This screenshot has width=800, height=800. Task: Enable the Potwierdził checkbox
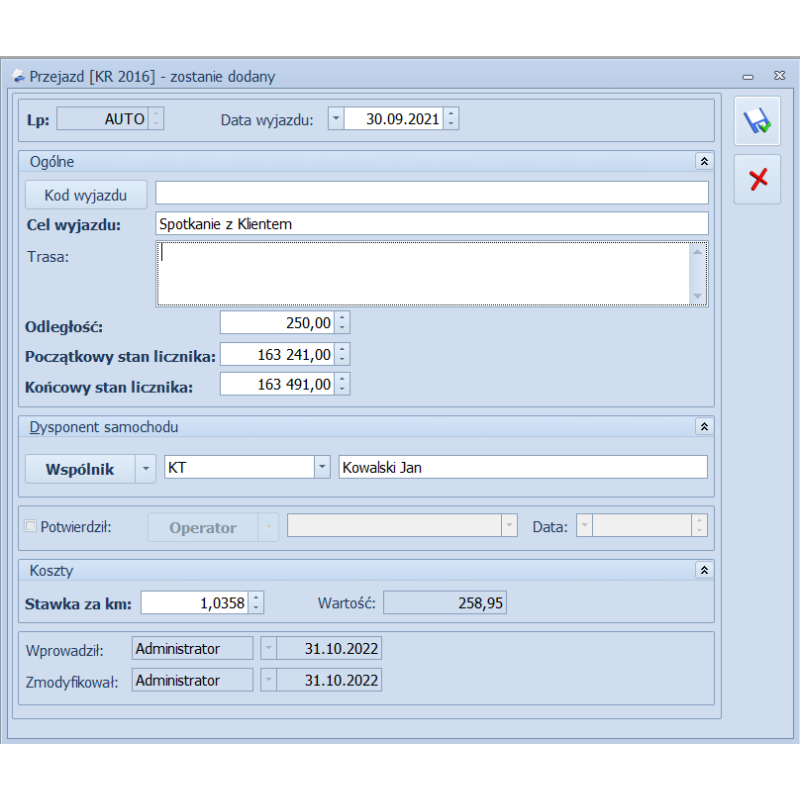30,527
